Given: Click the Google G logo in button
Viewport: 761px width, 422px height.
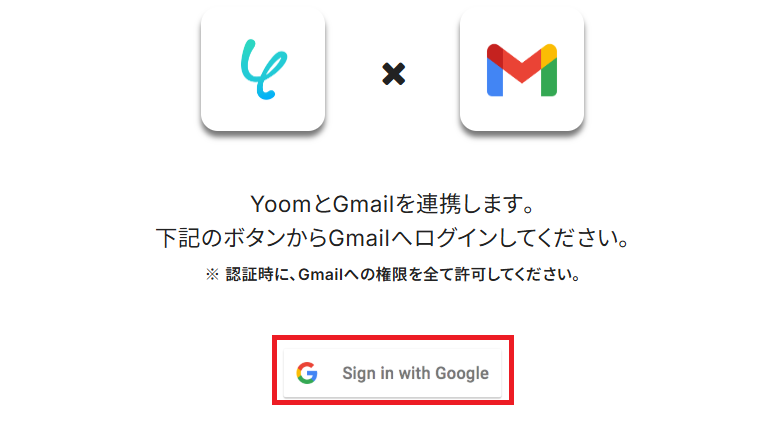Looking at the screenshot, I should pyautogui.click(x=307, y=373).
